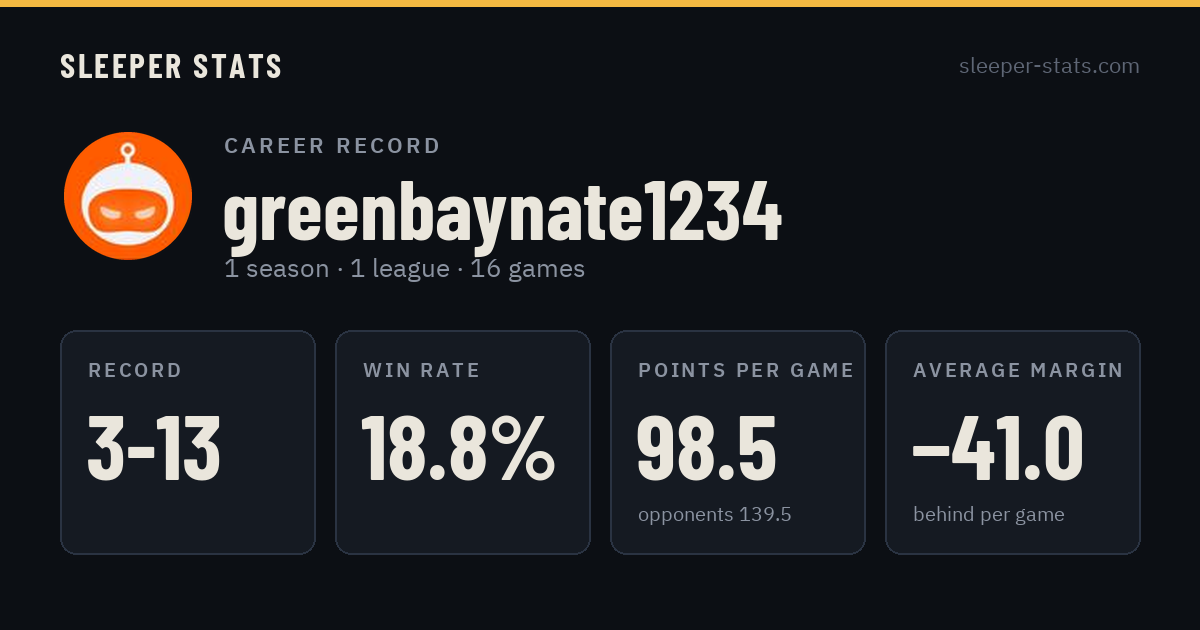Click the 18.8% win rate value
The image size is (1200, 630).
click(458, 448)
